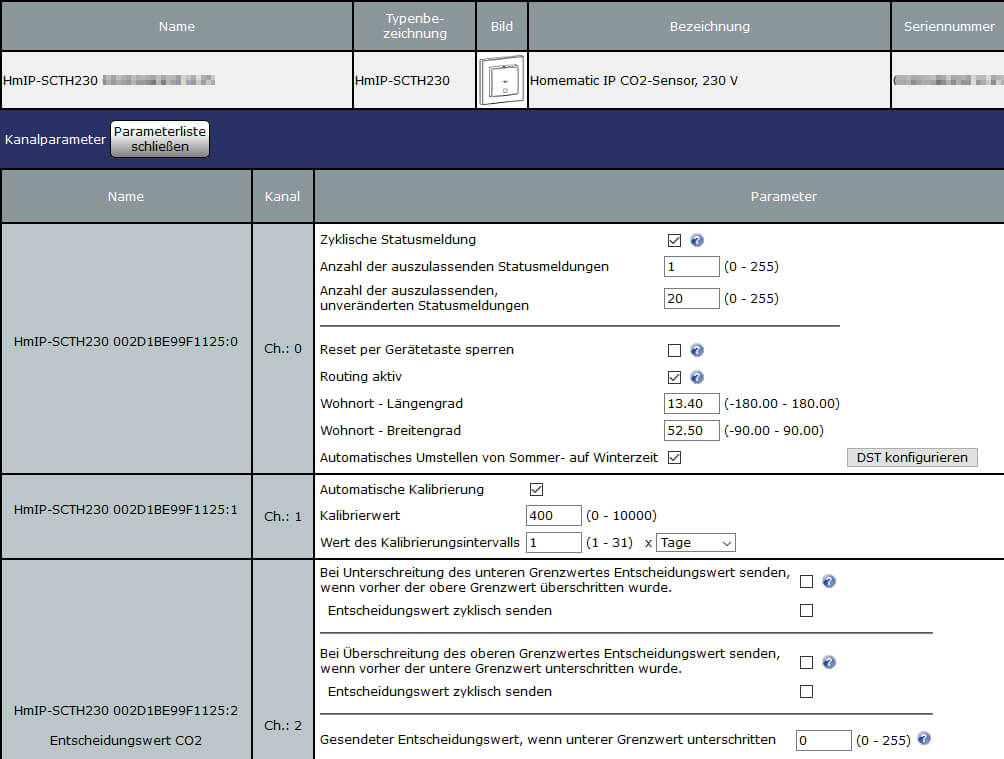Click Anzahl der auszulassenden Statusmeldungen field

[692, 266]
